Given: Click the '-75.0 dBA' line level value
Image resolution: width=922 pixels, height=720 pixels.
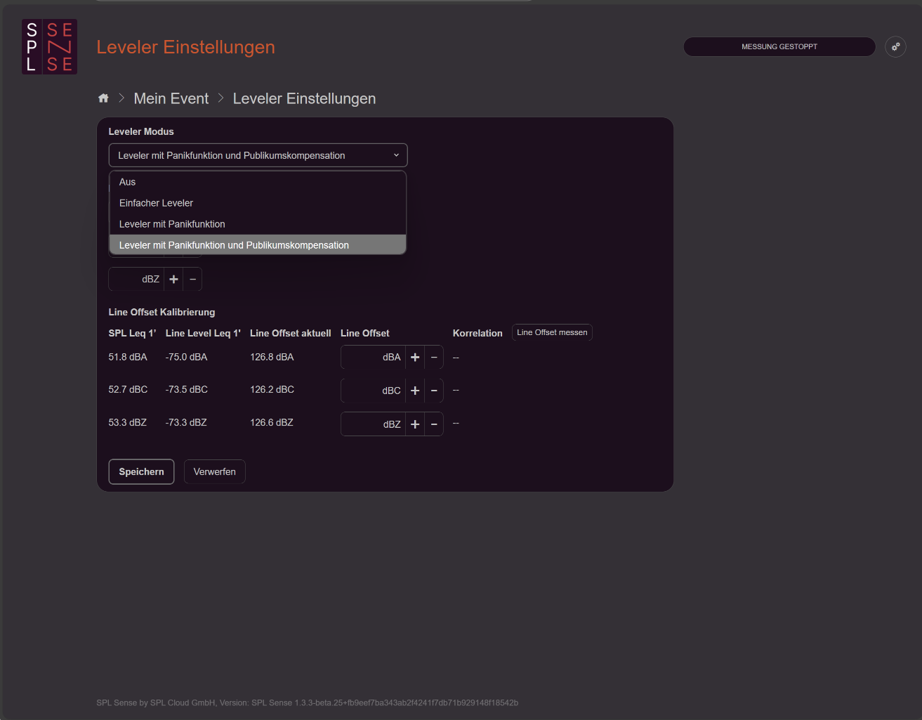Looking at the screenshot, I should (186, 357).
